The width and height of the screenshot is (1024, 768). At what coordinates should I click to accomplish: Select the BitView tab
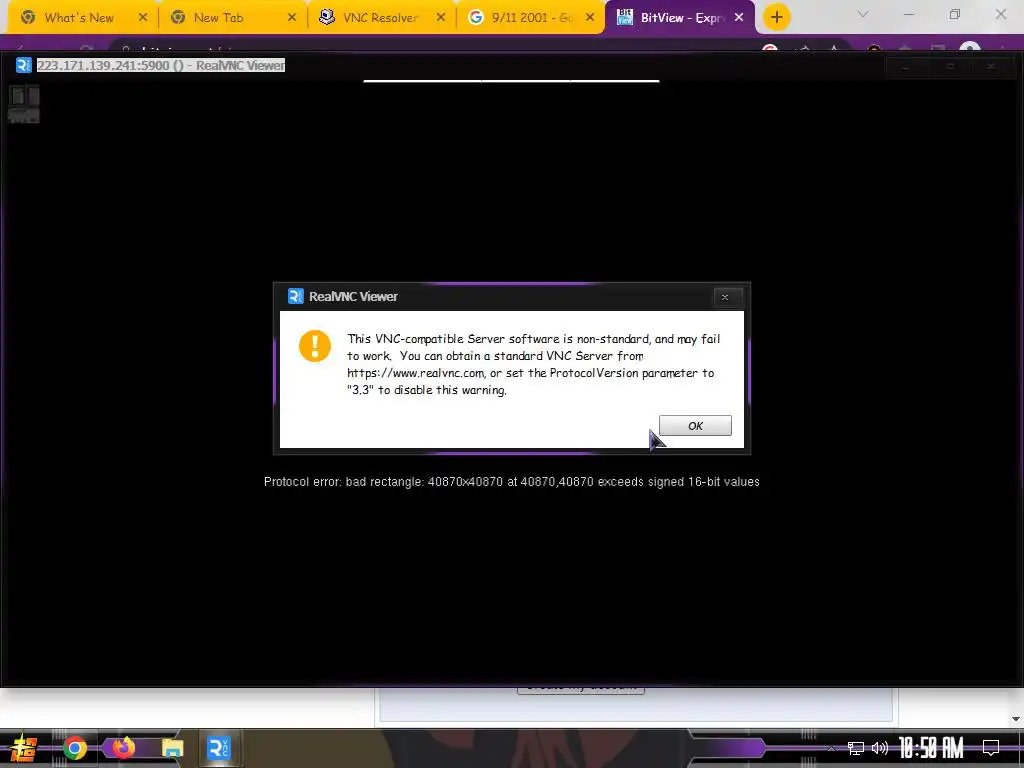pyautogui.click(x=680, y=18)
